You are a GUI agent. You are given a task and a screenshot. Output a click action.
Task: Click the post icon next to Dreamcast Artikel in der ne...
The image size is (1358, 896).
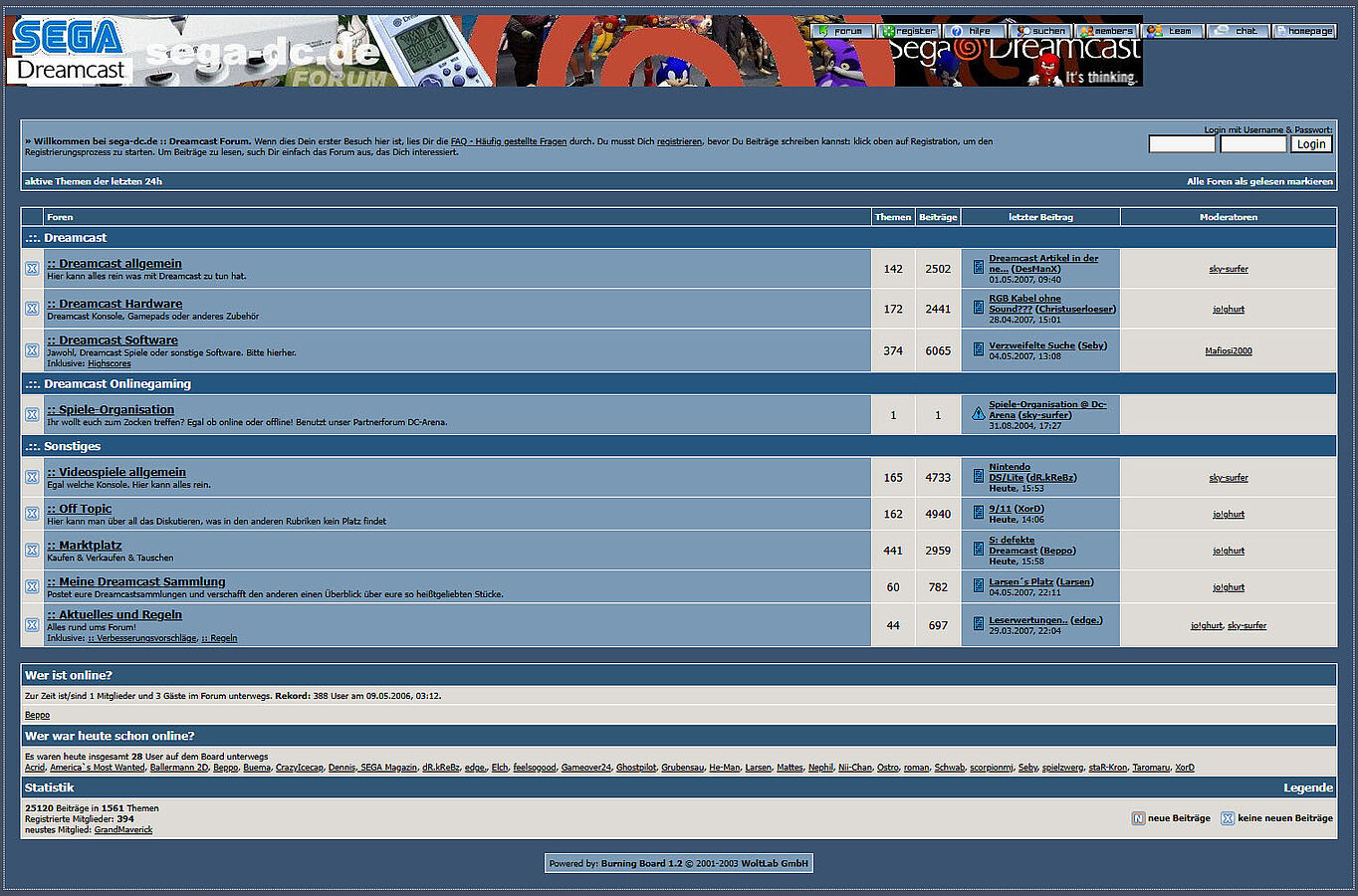coord(978,267)
